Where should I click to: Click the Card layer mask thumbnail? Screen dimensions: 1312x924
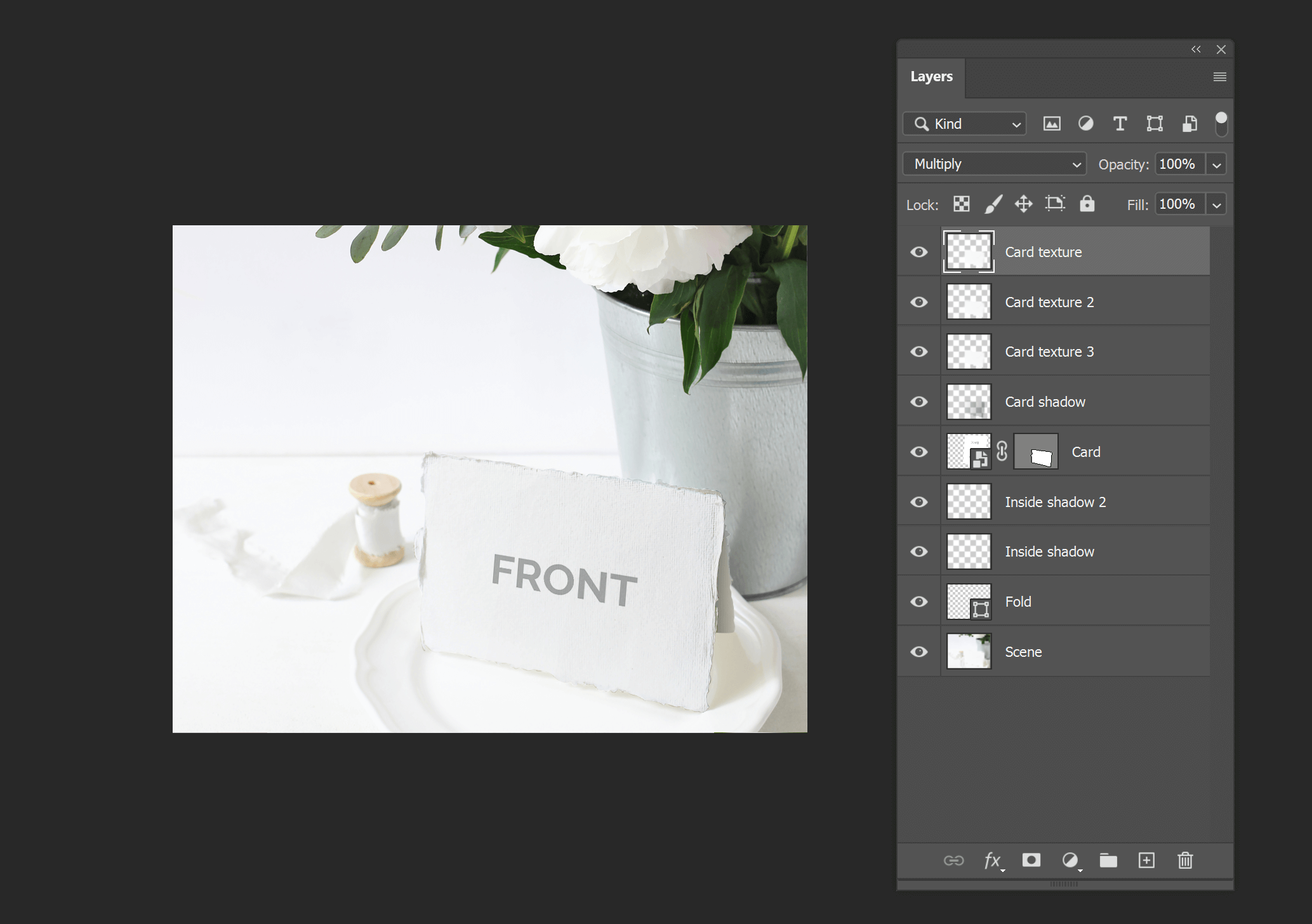[1036, 451]
